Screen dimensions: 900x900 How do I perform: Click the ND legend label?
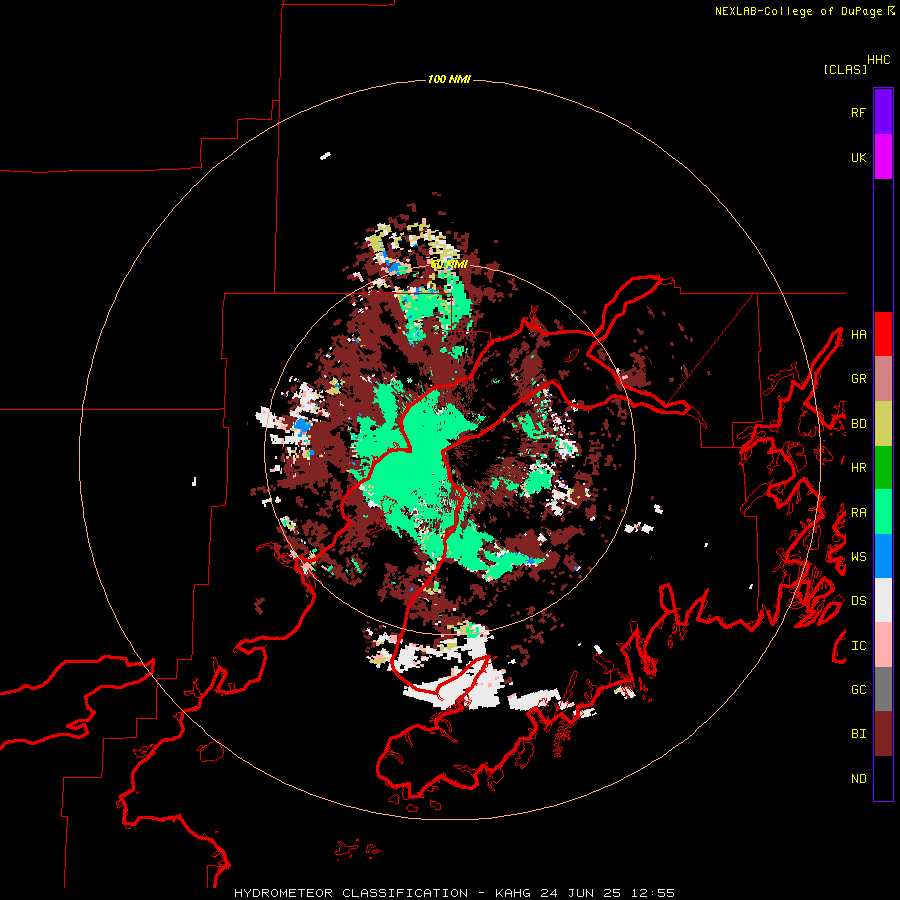coord(858,779)
